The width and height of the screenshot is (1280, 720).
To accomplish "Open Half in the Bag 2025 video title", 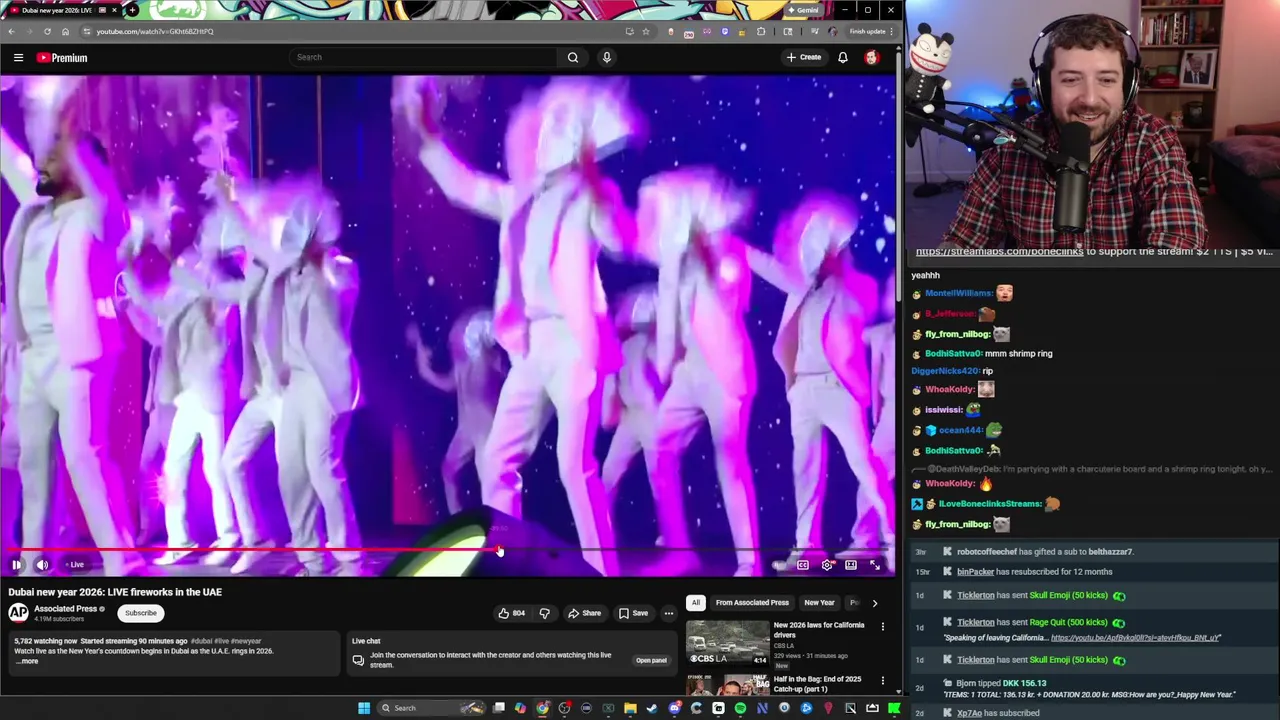I will click(817, 684).
